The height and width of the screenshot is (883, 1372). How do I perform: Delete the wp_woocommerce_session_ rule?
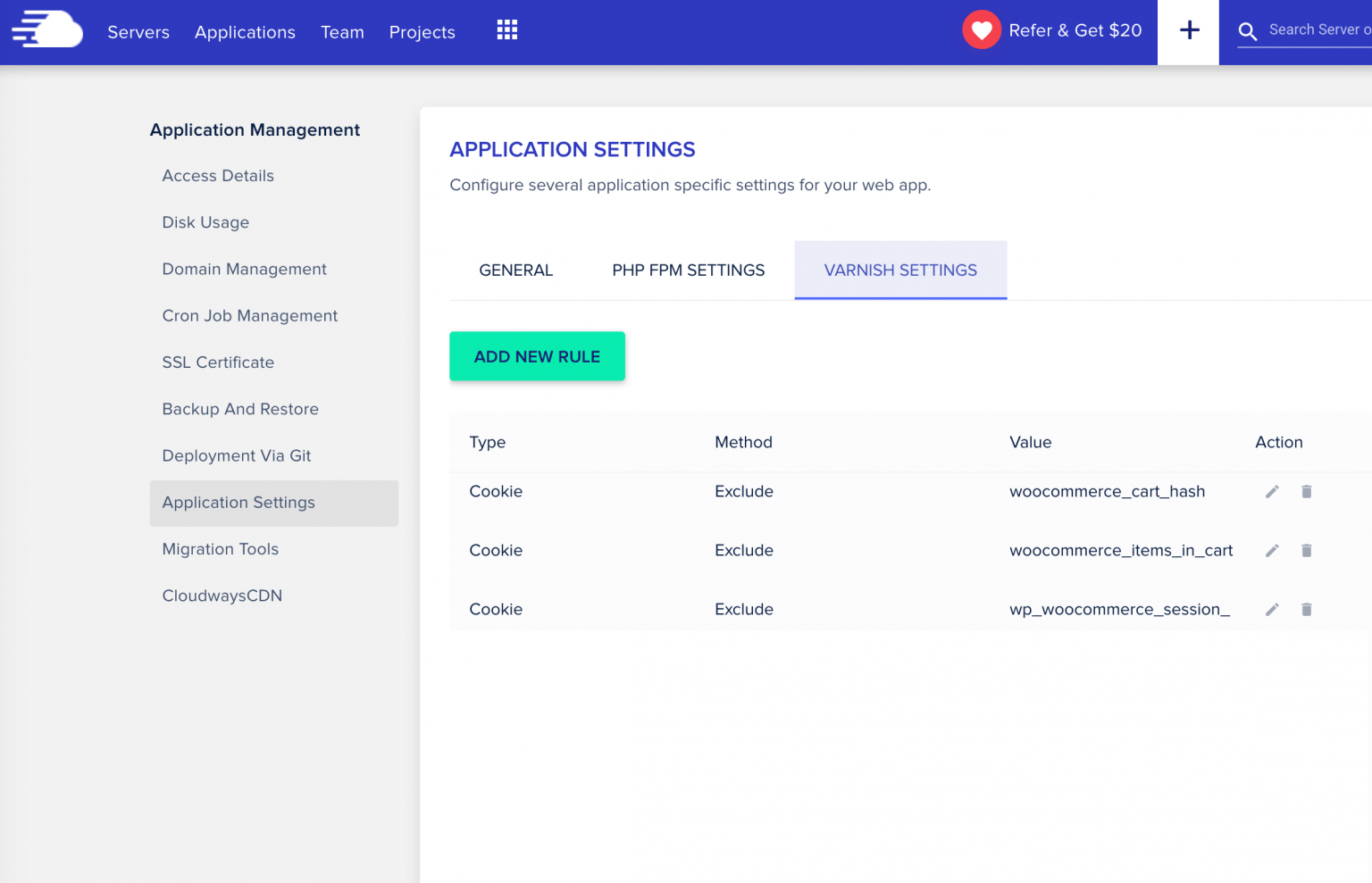[1306, 609]
